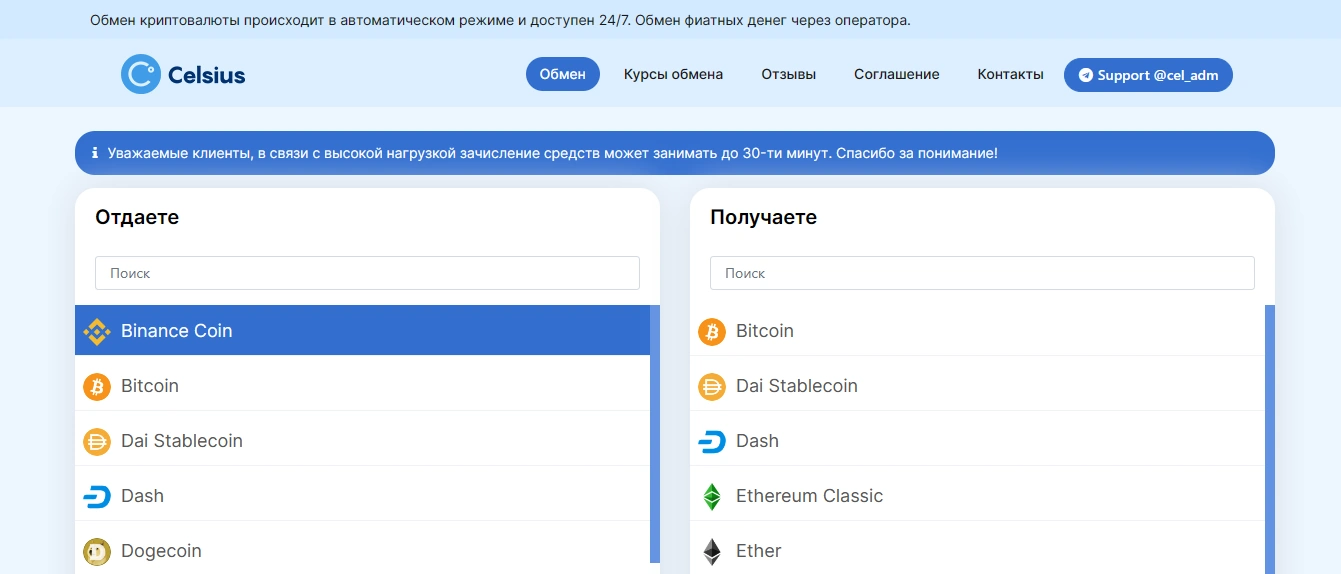Go to Курсы обмена menu item
Image resolution: width=1341 pixels, height=574 pixels.
click(673, 74)
